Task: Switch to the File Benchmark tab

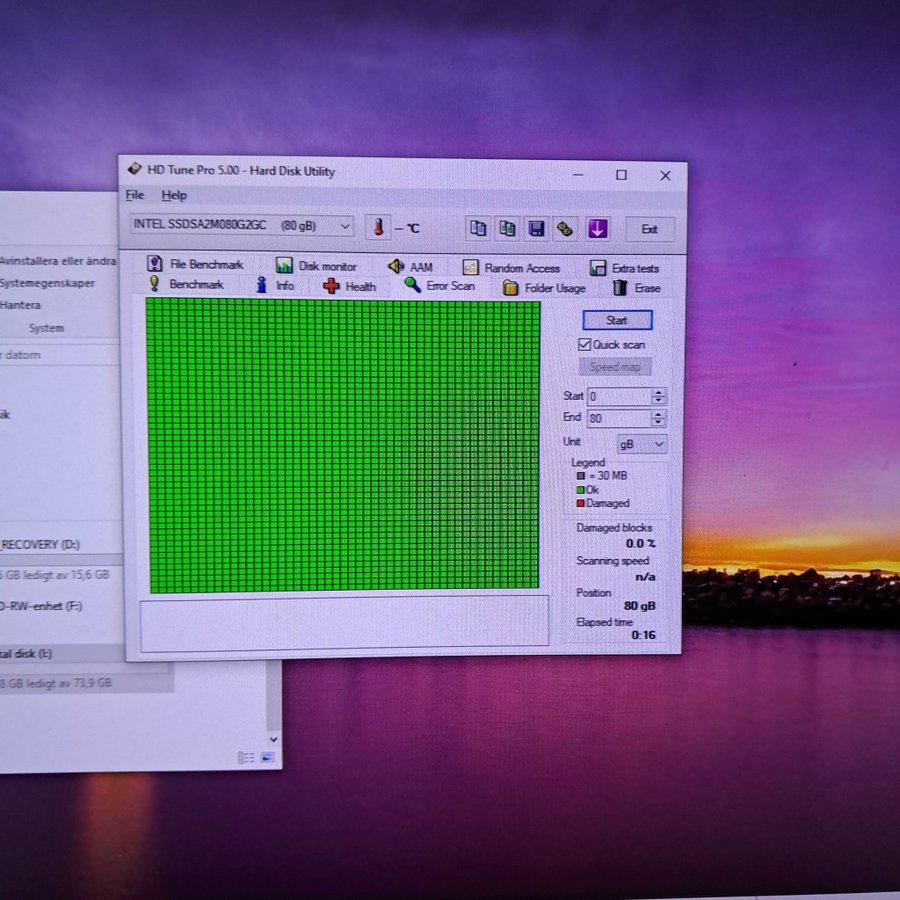Action: click(195, 264)
